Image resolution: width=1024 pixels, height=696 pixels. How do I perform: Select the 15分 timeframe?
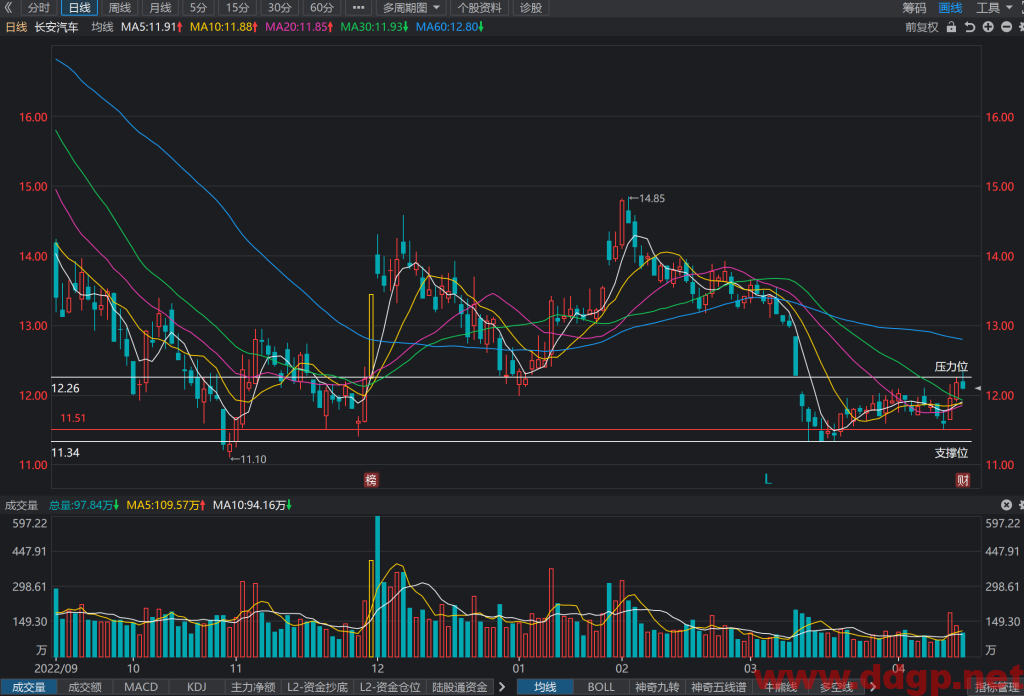(238, 8)
